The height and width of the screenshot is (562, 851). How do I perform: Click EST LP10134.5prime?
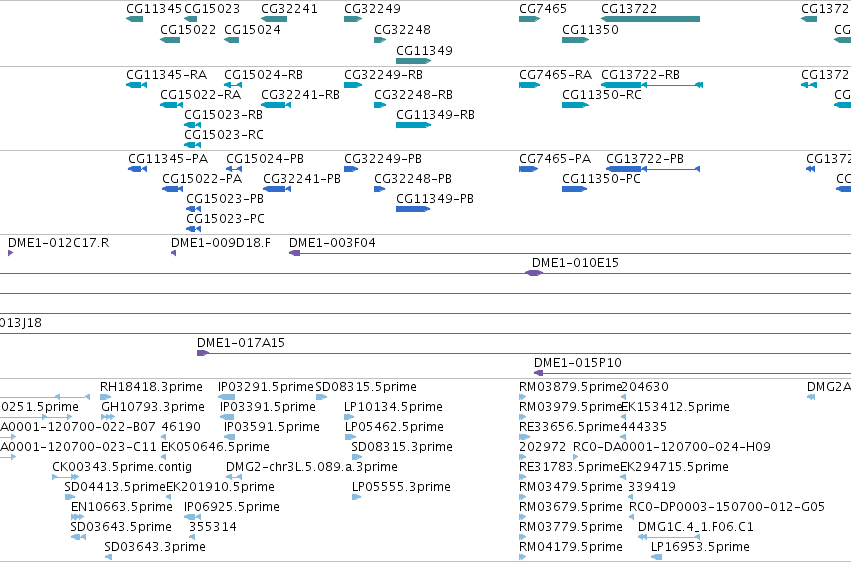pos(393,407)
